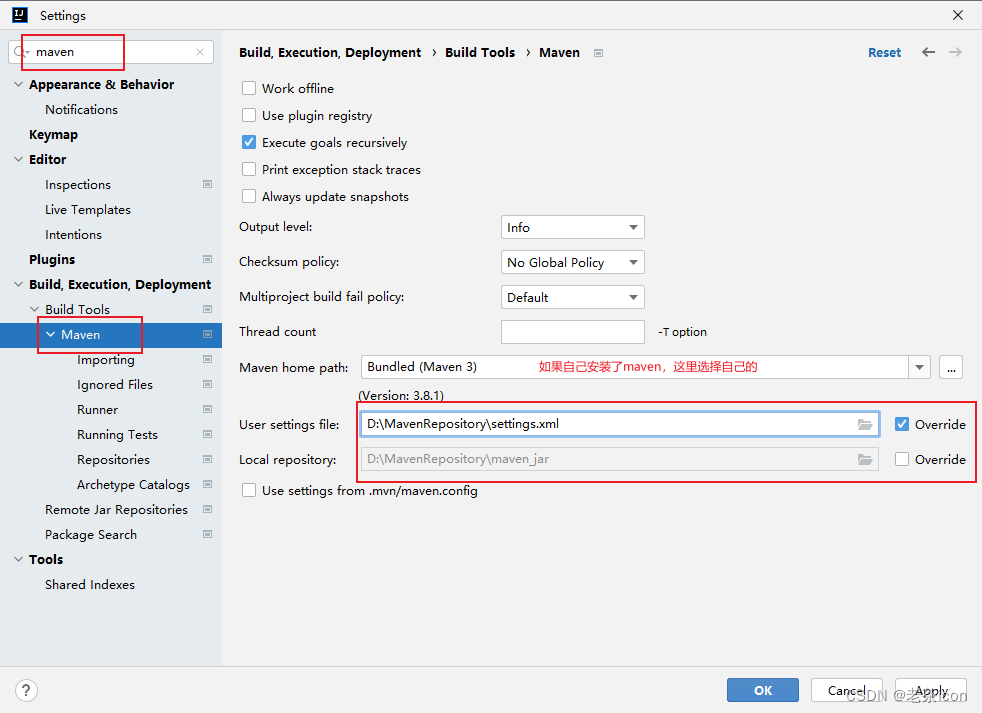The image size is (982, 713).
Task: Click project icon next to Package Search
Action: pyautogui.click(x=207, y=535)
